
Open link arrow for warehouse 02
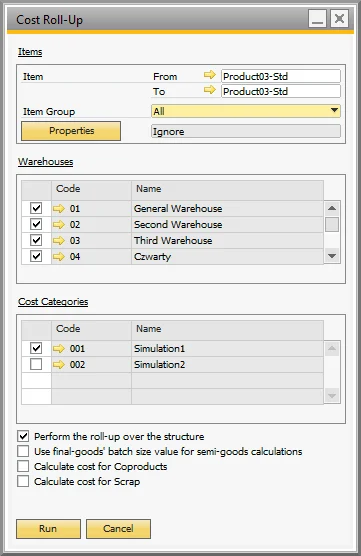[x=59, y=224]
